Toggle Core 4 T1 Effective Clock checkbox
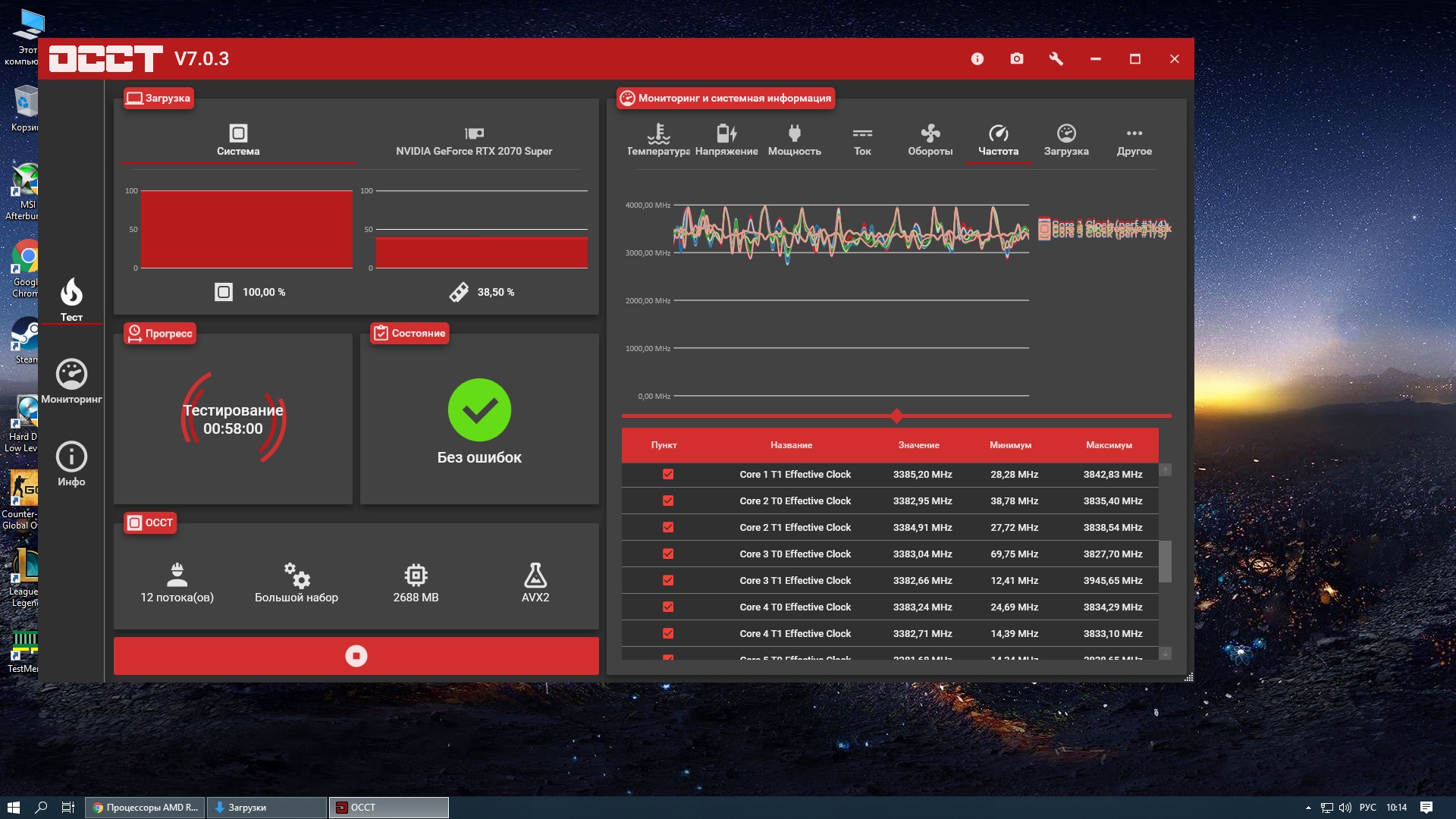Image resolution: width=1456 pixels, height=819 pixels. point(668,634)
